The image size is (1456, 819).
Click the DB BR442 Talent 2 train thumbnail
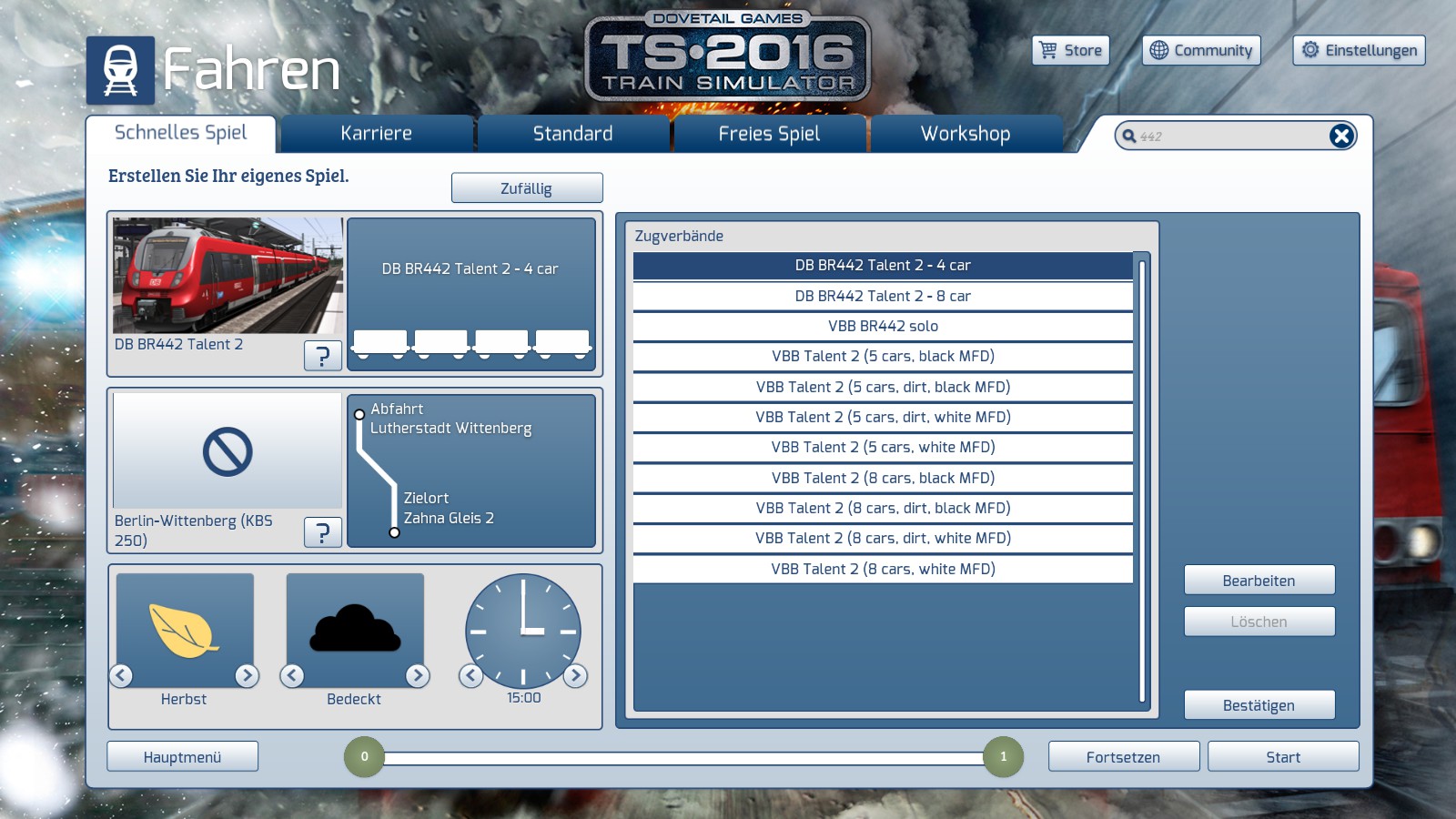pyautogui.click(x=227, y=276)
